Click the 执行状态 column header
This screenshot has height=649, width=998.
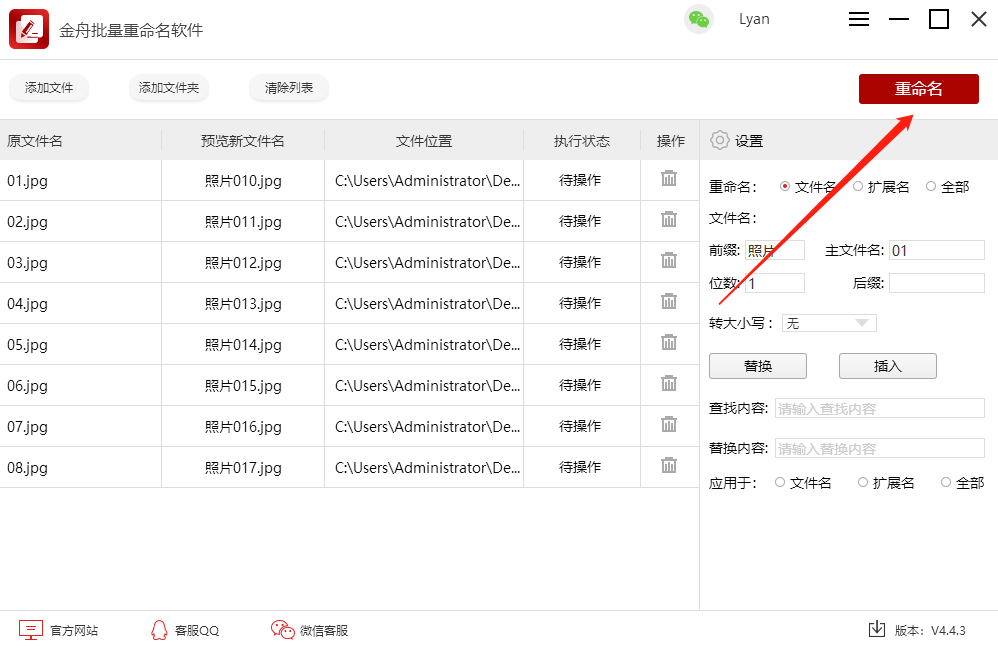coord(582,141)
